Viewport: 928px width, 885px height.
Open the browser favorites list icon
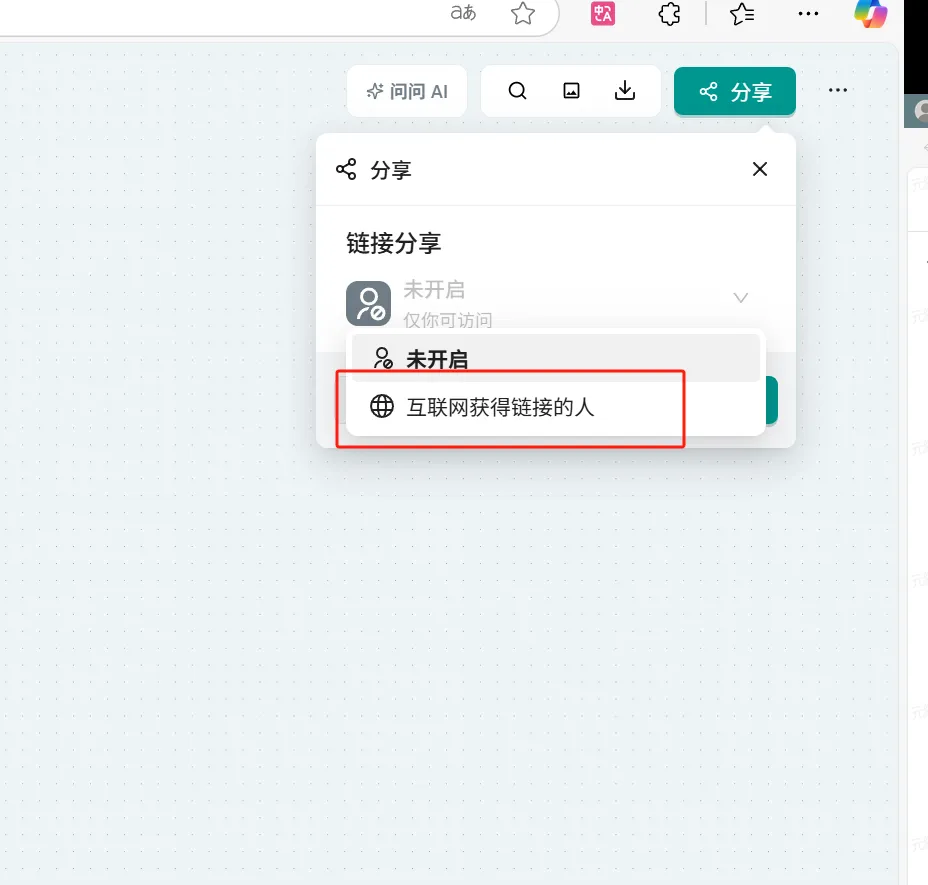tap(742, 13)
